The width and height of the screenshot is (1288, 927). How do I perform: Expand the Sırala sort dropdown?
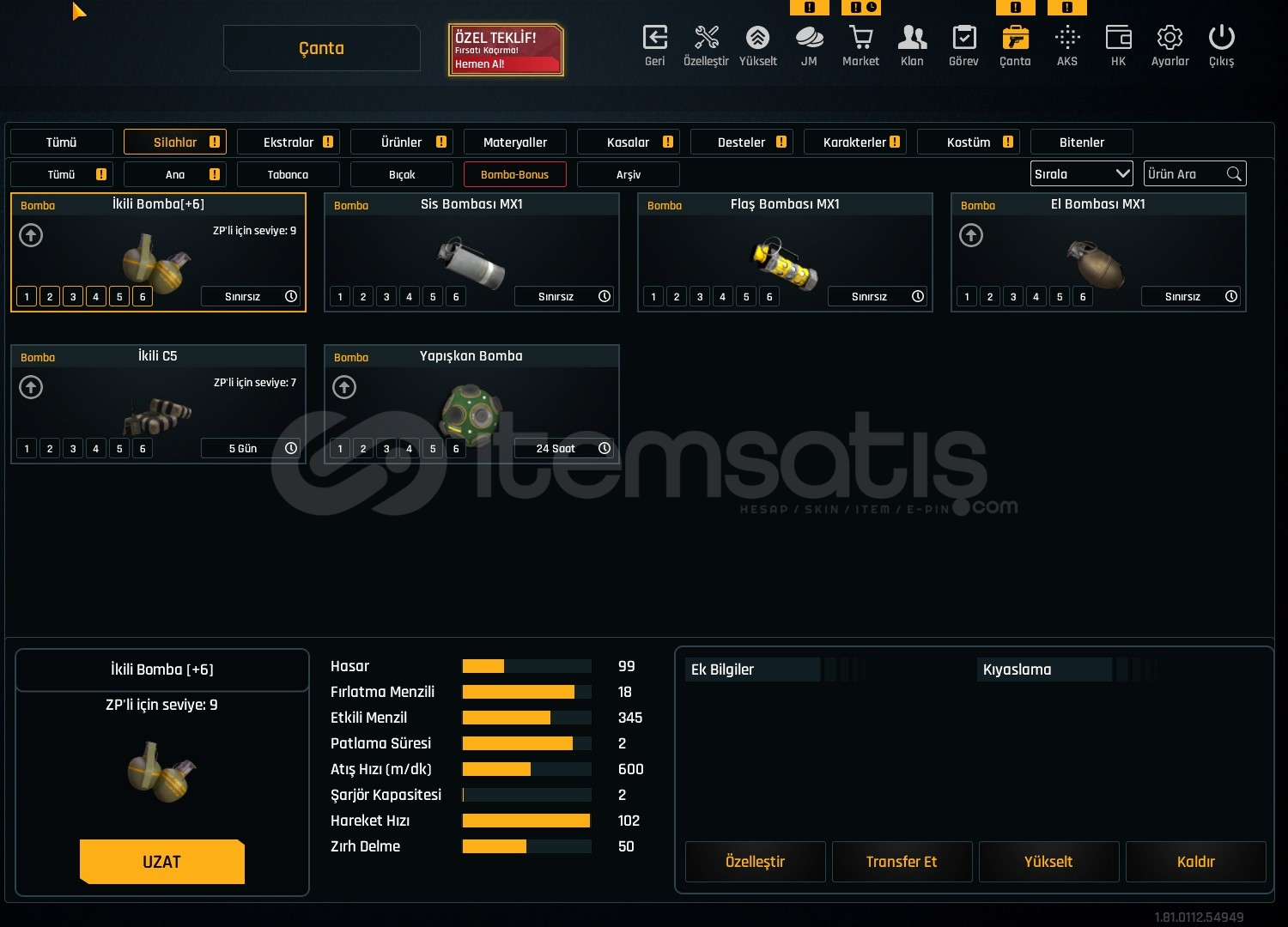pyautogui.click(x=1081, y=174)
